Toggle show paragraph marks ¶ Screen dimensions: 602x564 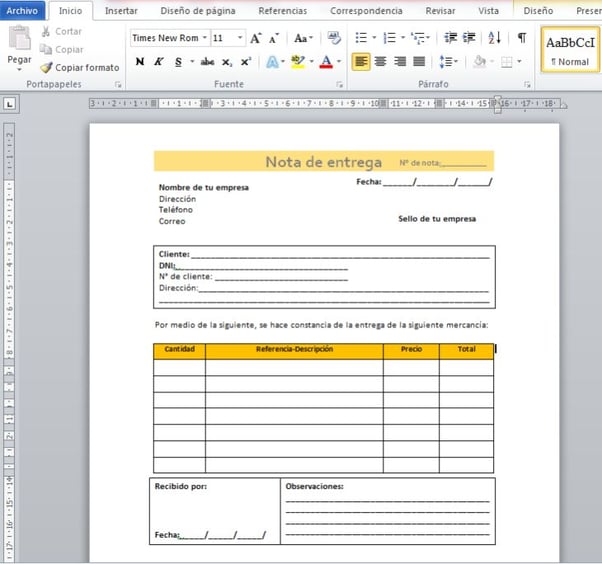(x=522, y=38)
